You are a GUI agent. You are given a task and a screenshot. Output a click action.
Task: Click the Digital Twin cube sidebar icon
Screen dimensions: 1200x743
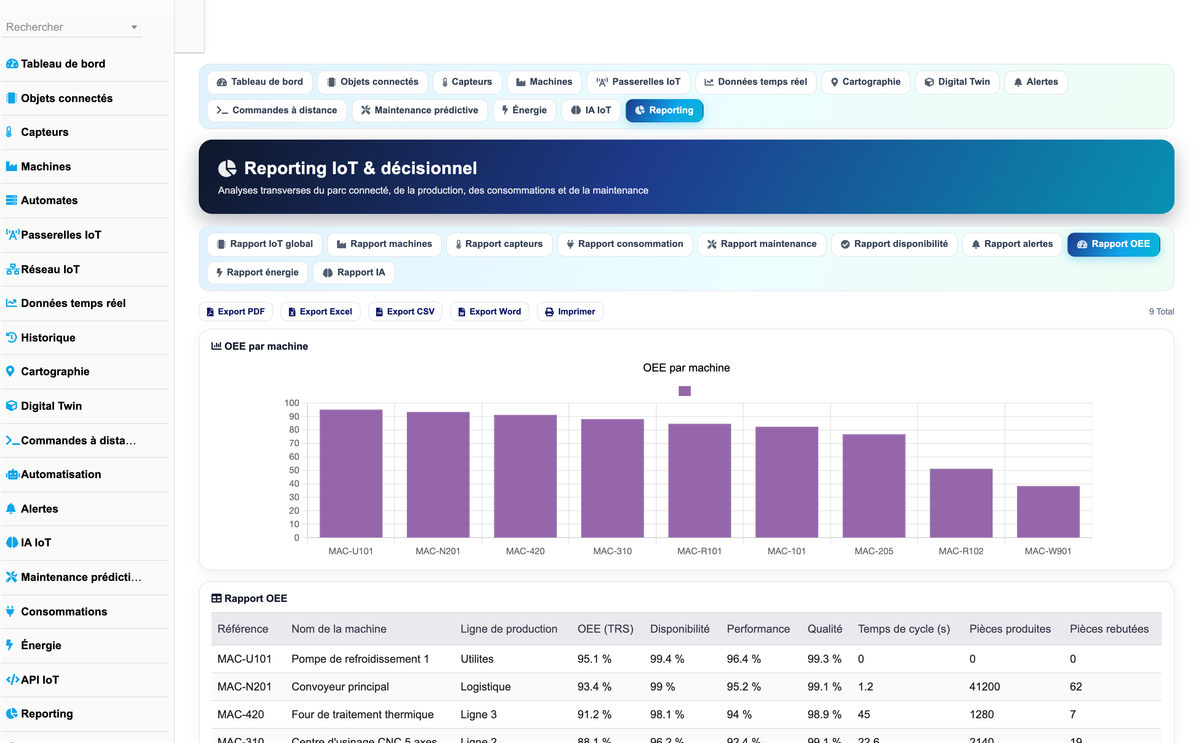click(12, 406)
